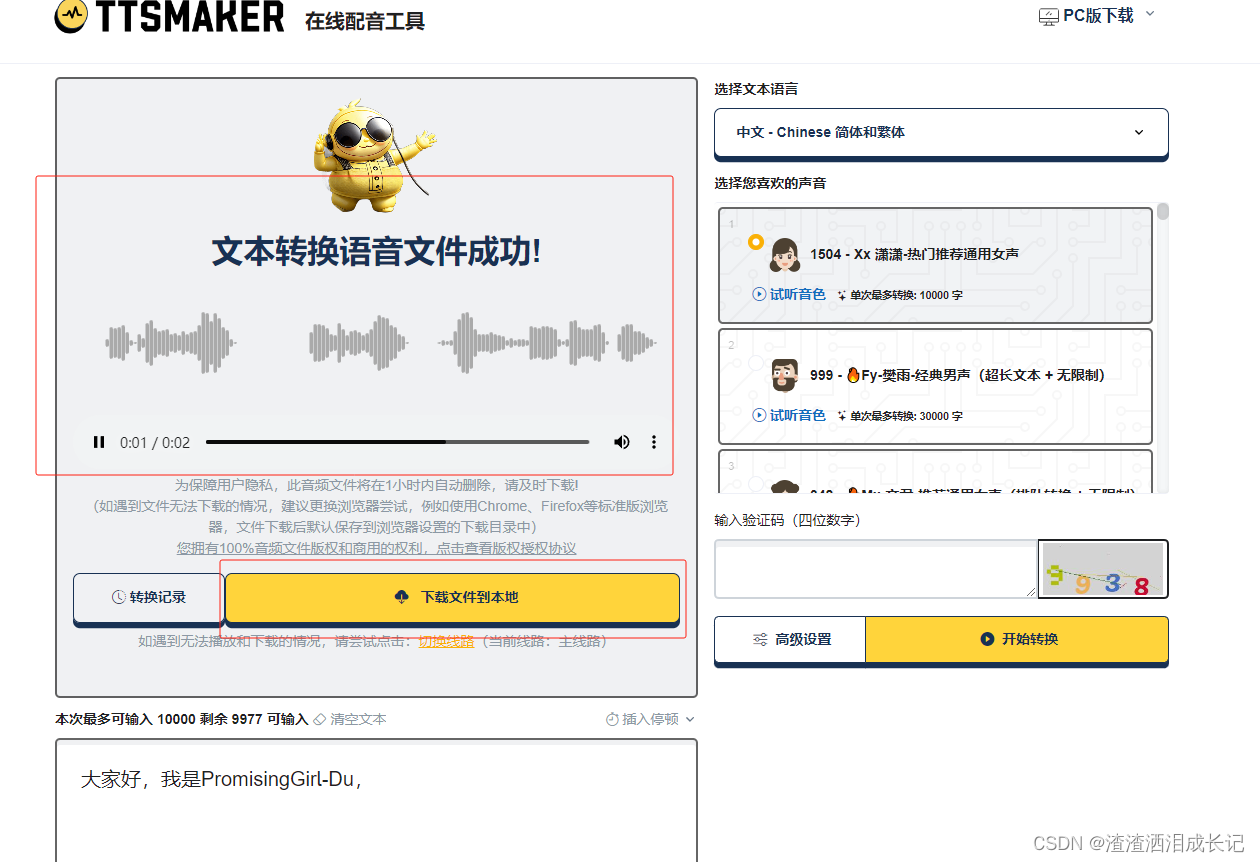This screenshot has height=862, width=1260.
Task: Open the 中文 - Chinese language dropdown
Action: [x=941, y=132]
